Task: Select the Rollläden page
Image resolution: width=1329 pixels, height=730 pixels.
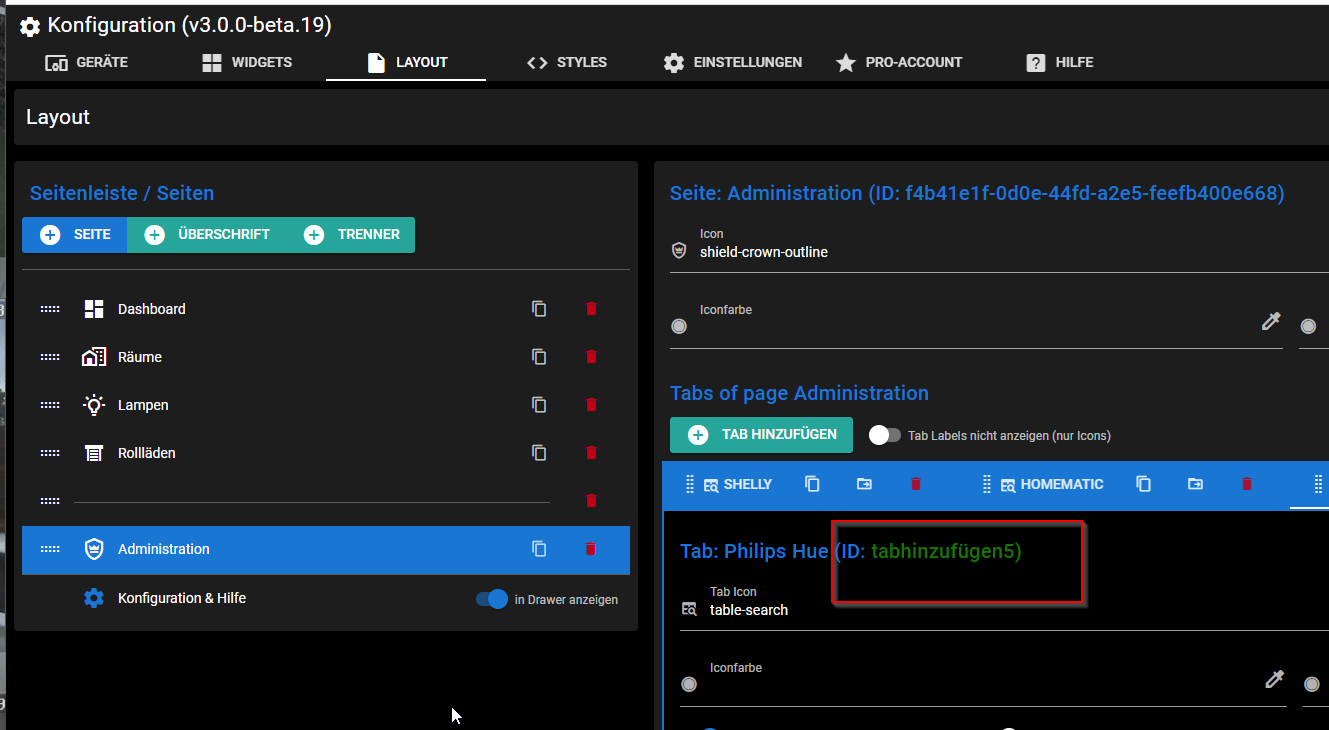Action: [326, 453]
